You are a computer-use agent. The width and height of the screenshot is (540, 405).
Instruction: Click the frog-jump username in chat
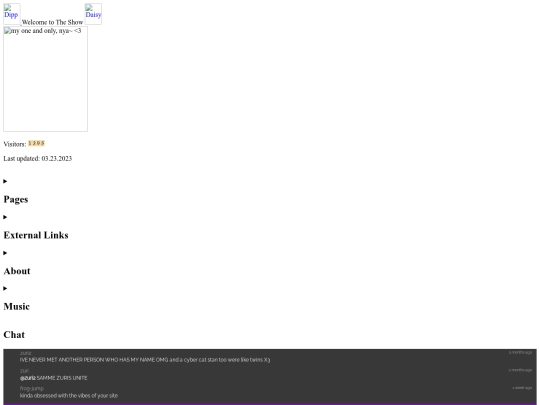[x=32, y=388]
